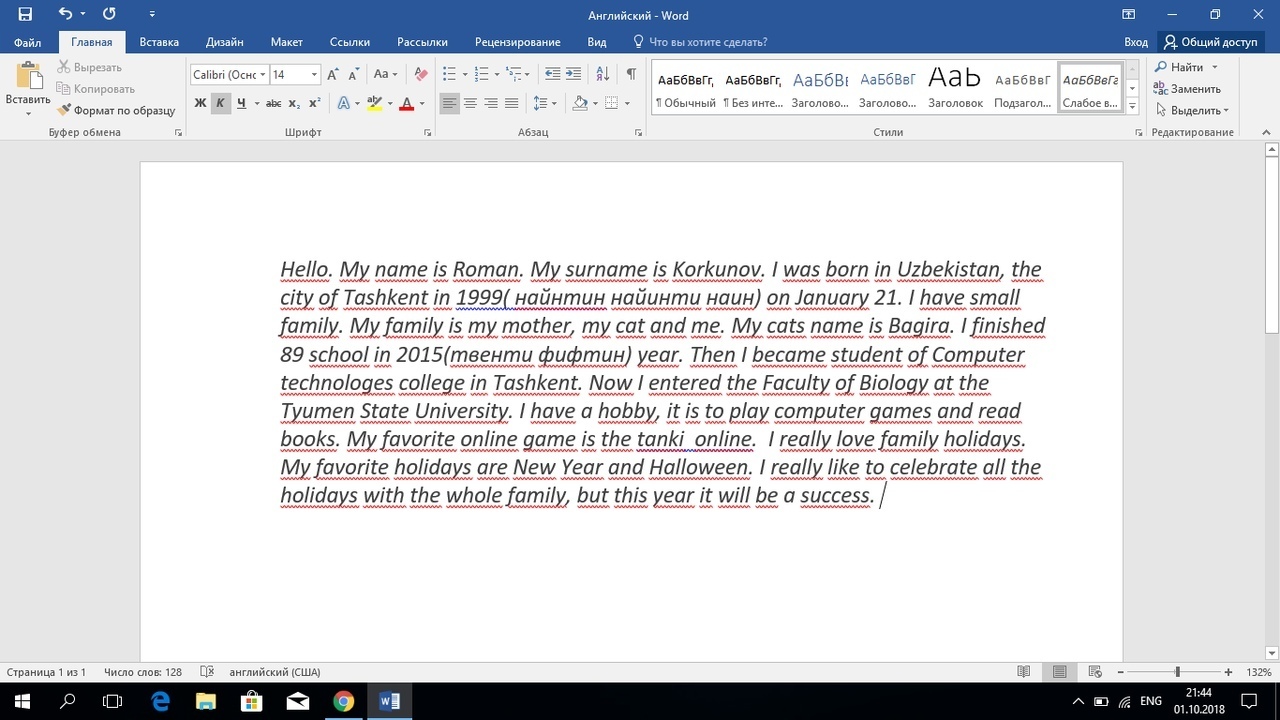The image size is (1280, 720).
Task: Expand the styles gallery with the More arrow
Action: (x=1132, y=106)
